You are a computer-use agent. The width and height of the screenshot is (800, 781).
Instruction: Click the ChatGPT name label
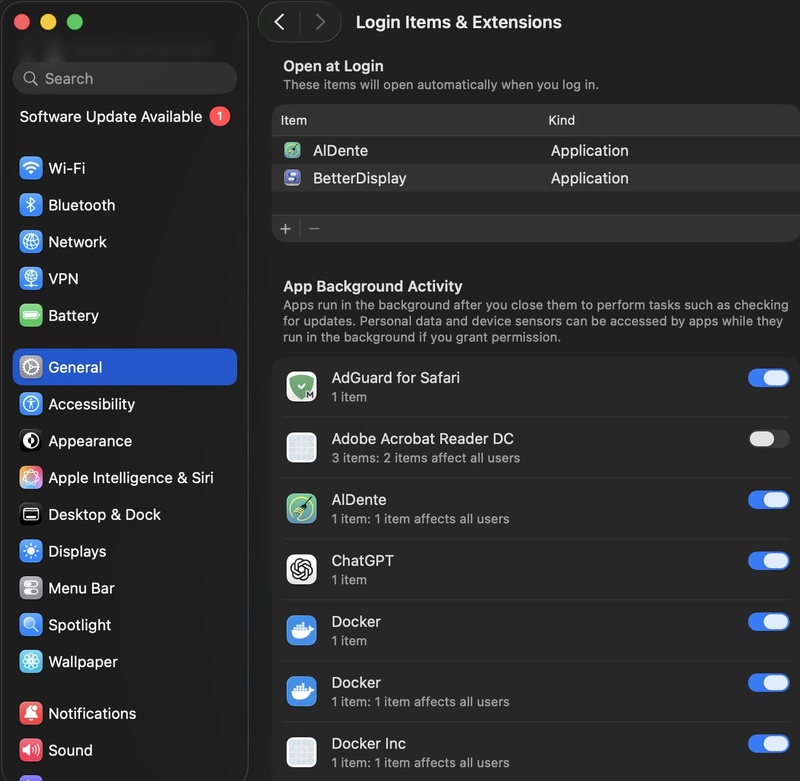click(363, 561)
